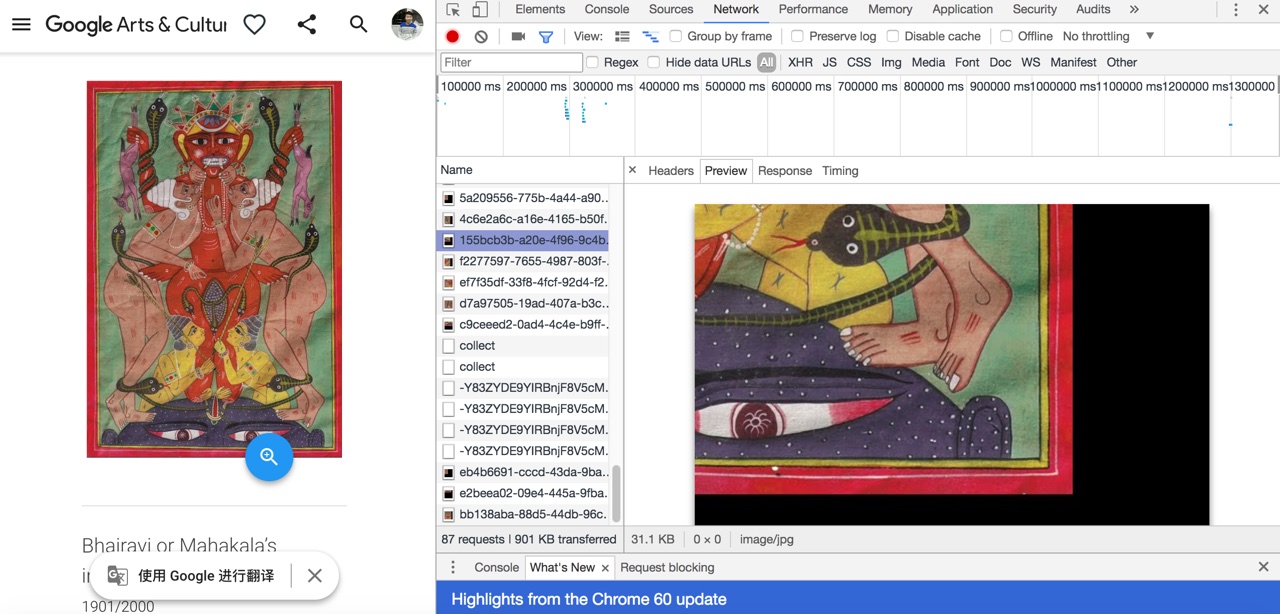
Task: Open the hamburger menu in Google Arts & Culture
Action: (21, 24)
